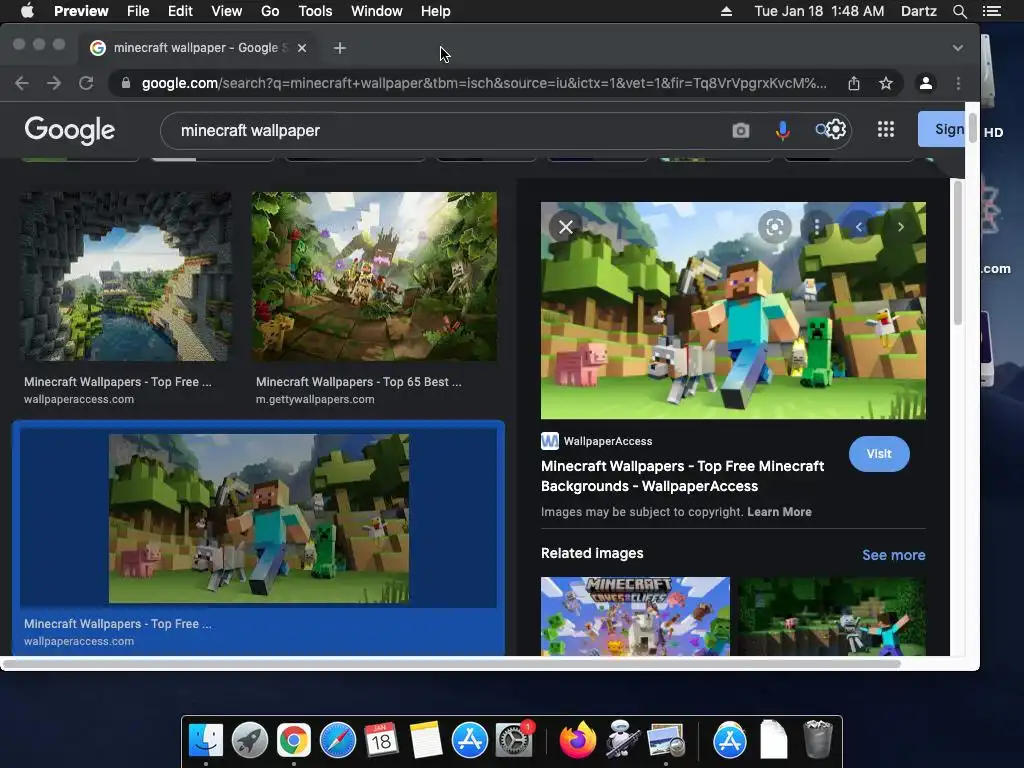Show next image in preview panel
Image resolution: width=1024 pixels, height=768 pixels.
(901, 227)
